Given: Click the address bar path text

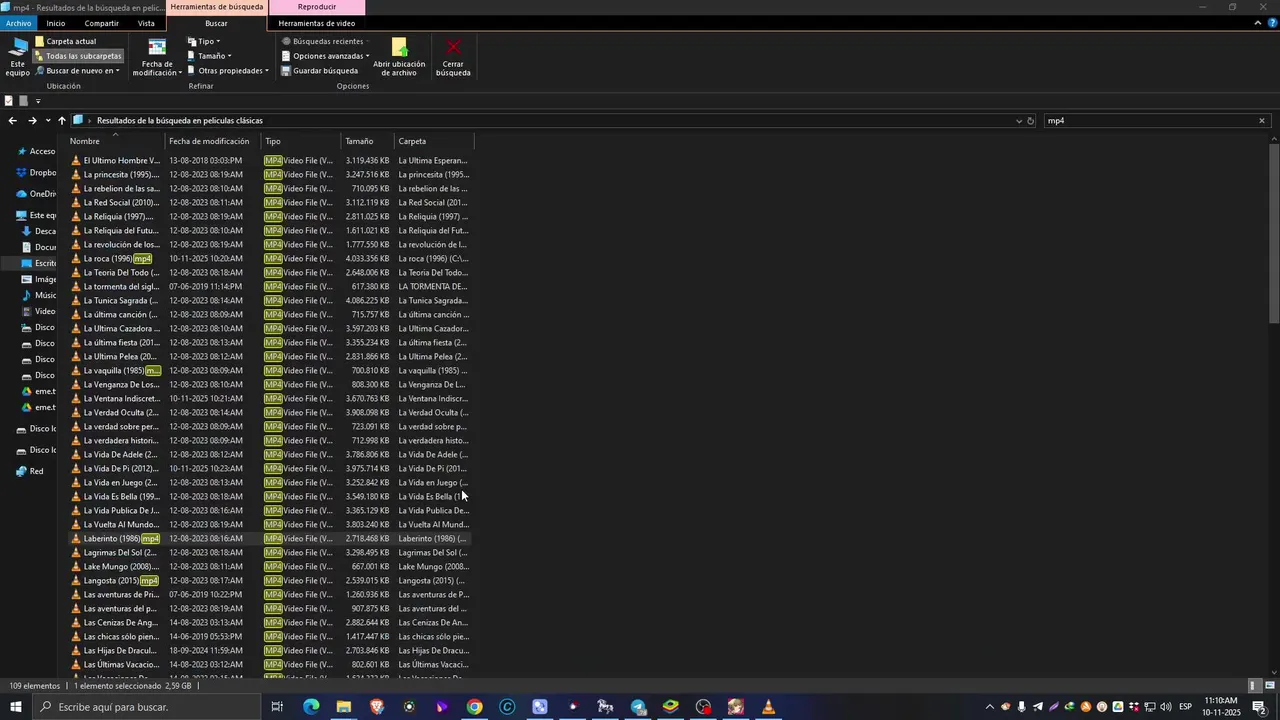Looking at the screenshot, I should [180, 121].
